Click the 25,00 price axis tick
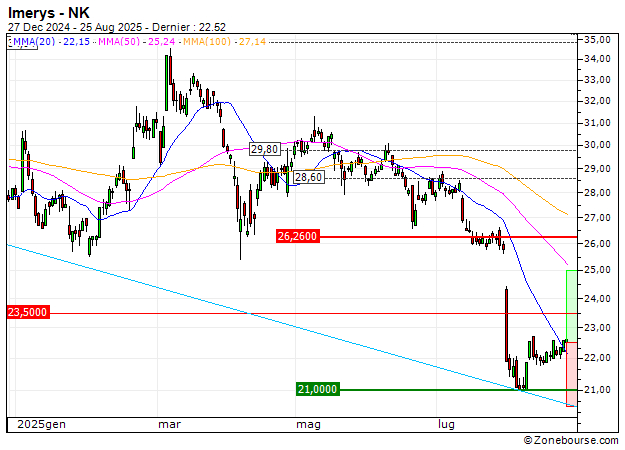Image resolution: width=625 pixels, height=450 pixels. coord(597,270)
